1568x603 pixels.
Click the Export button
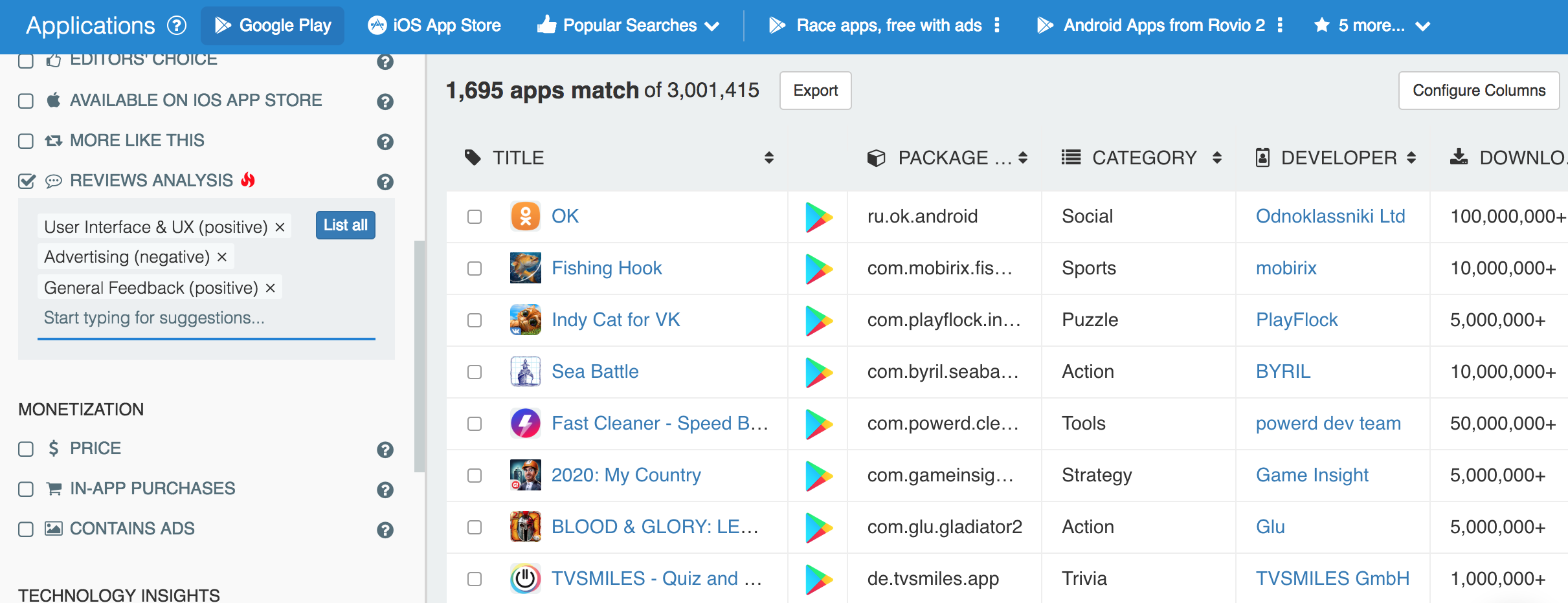pyautogui.click(x=815, y=91)
